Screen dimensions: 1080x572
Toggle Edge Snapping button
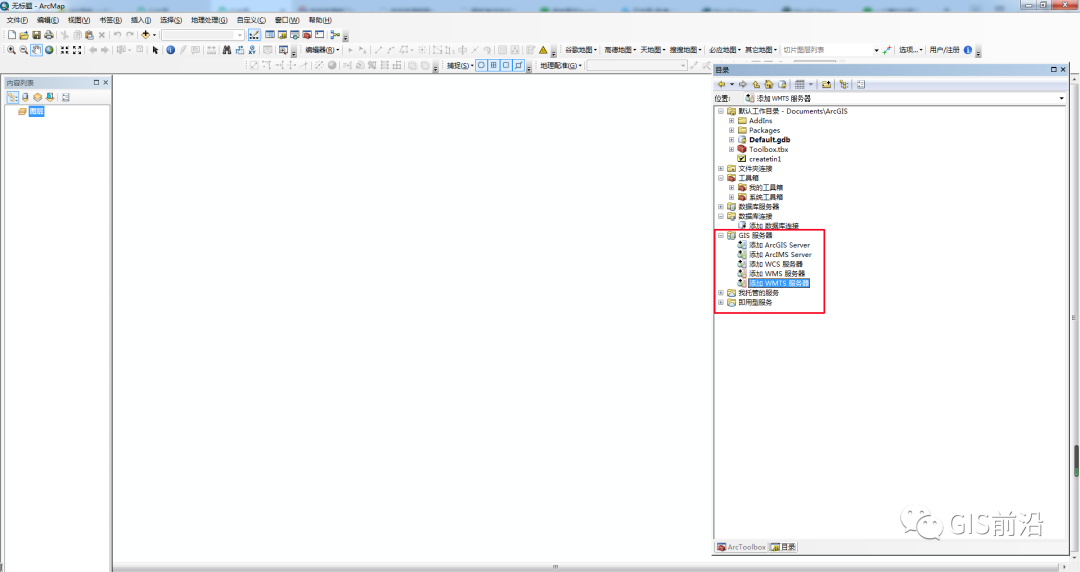pos(519,65)
